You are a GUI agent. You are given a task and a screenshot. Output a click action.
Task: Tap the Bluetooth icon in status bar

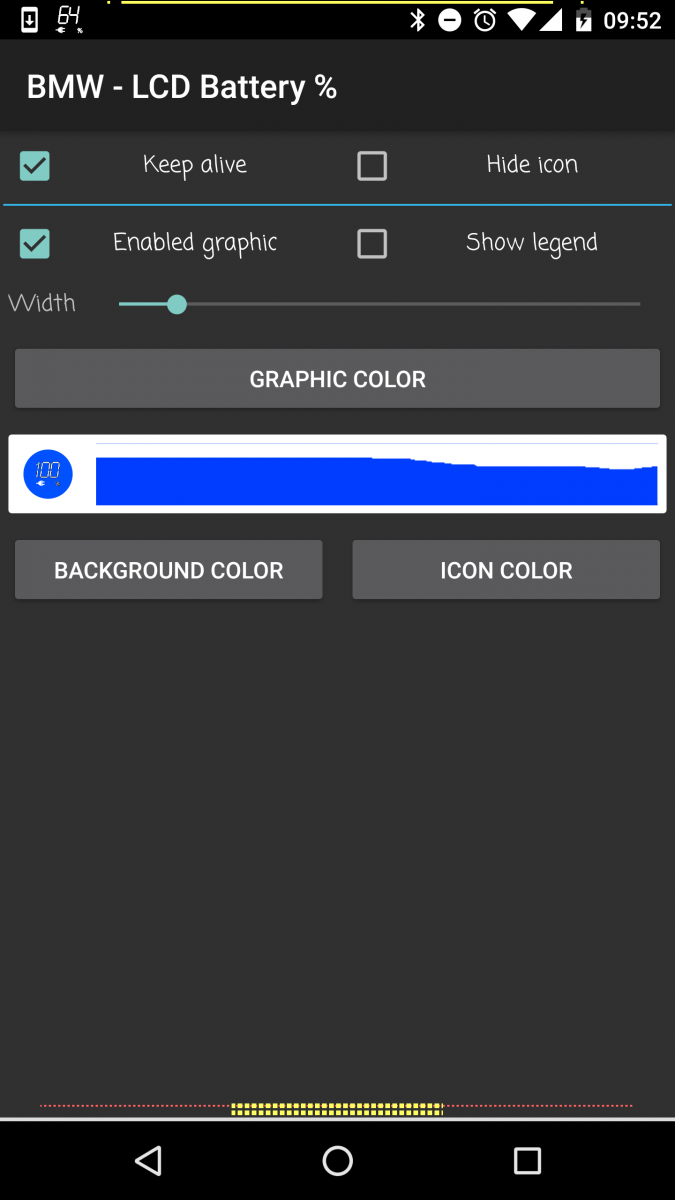(x=418, y=20)
